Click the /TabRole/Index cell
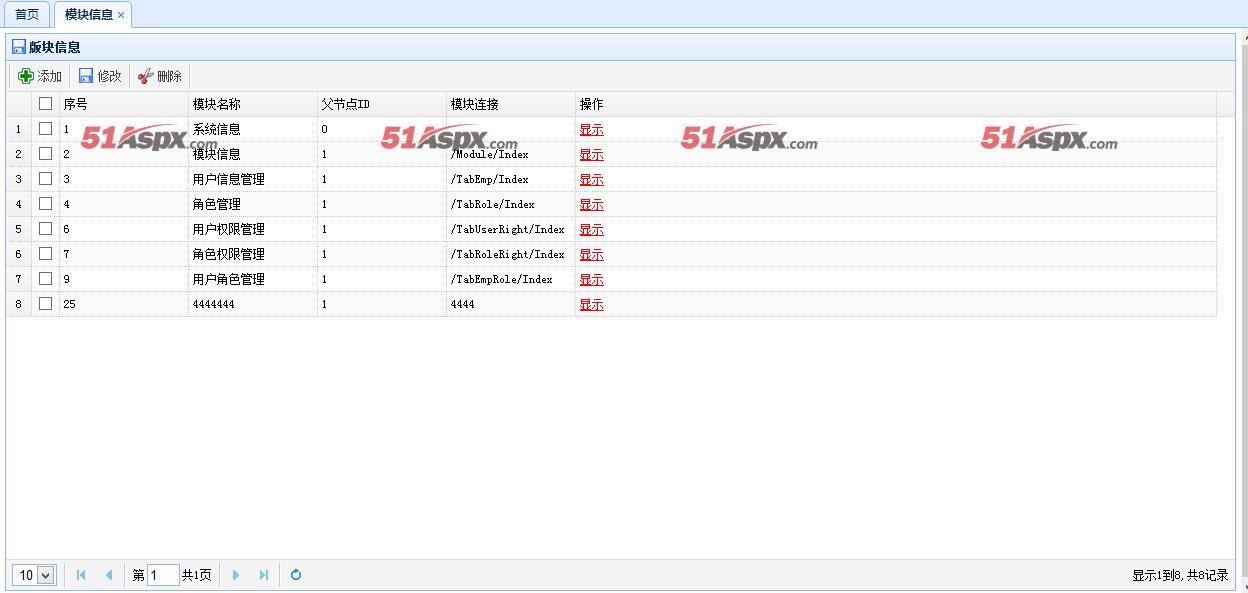 point(511,204)
